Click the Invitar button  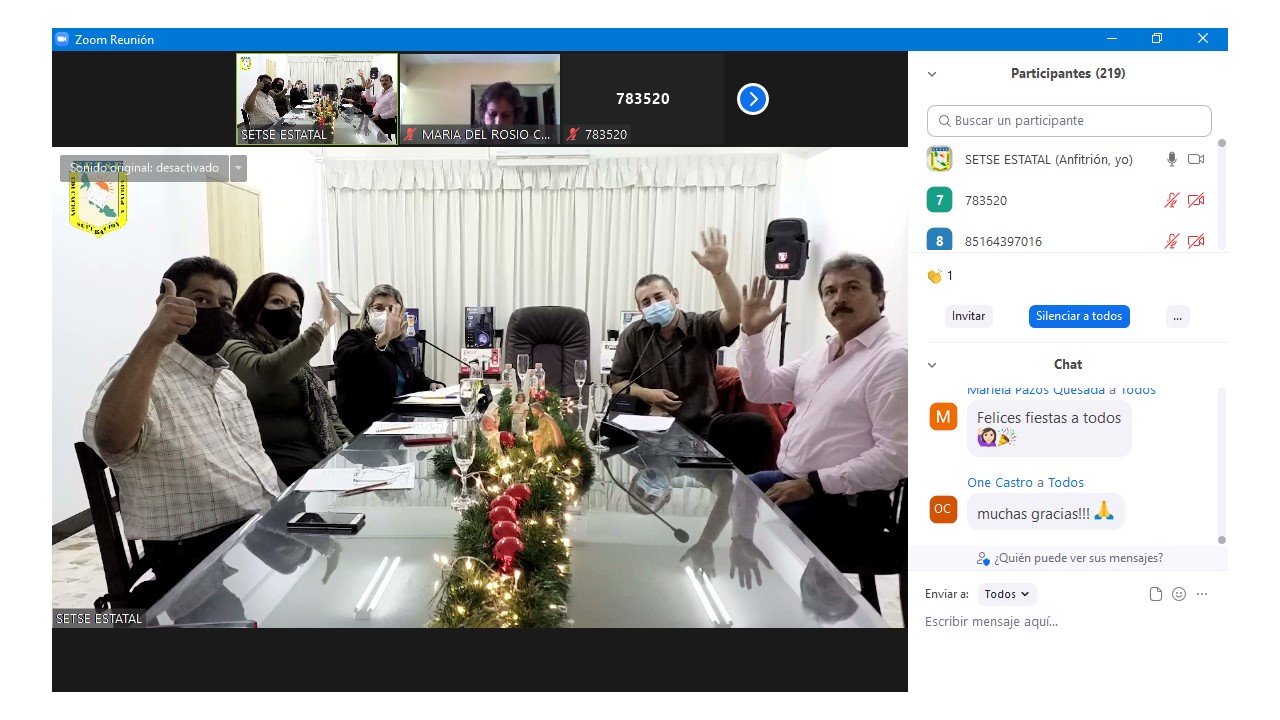tap(968, 316)
